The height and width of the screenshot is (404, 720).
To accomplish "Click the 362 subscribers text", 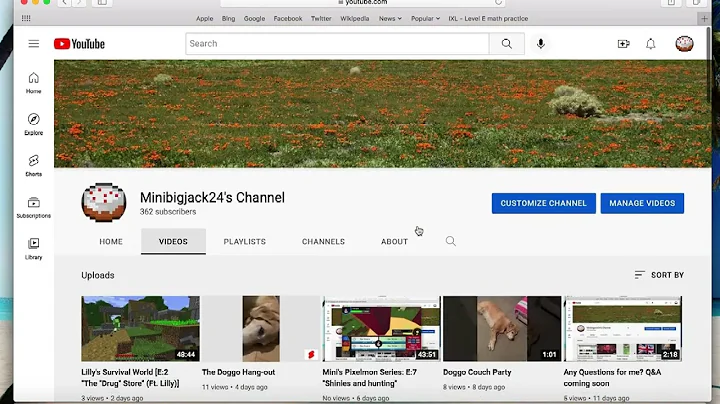I will (x=168, y=212).
